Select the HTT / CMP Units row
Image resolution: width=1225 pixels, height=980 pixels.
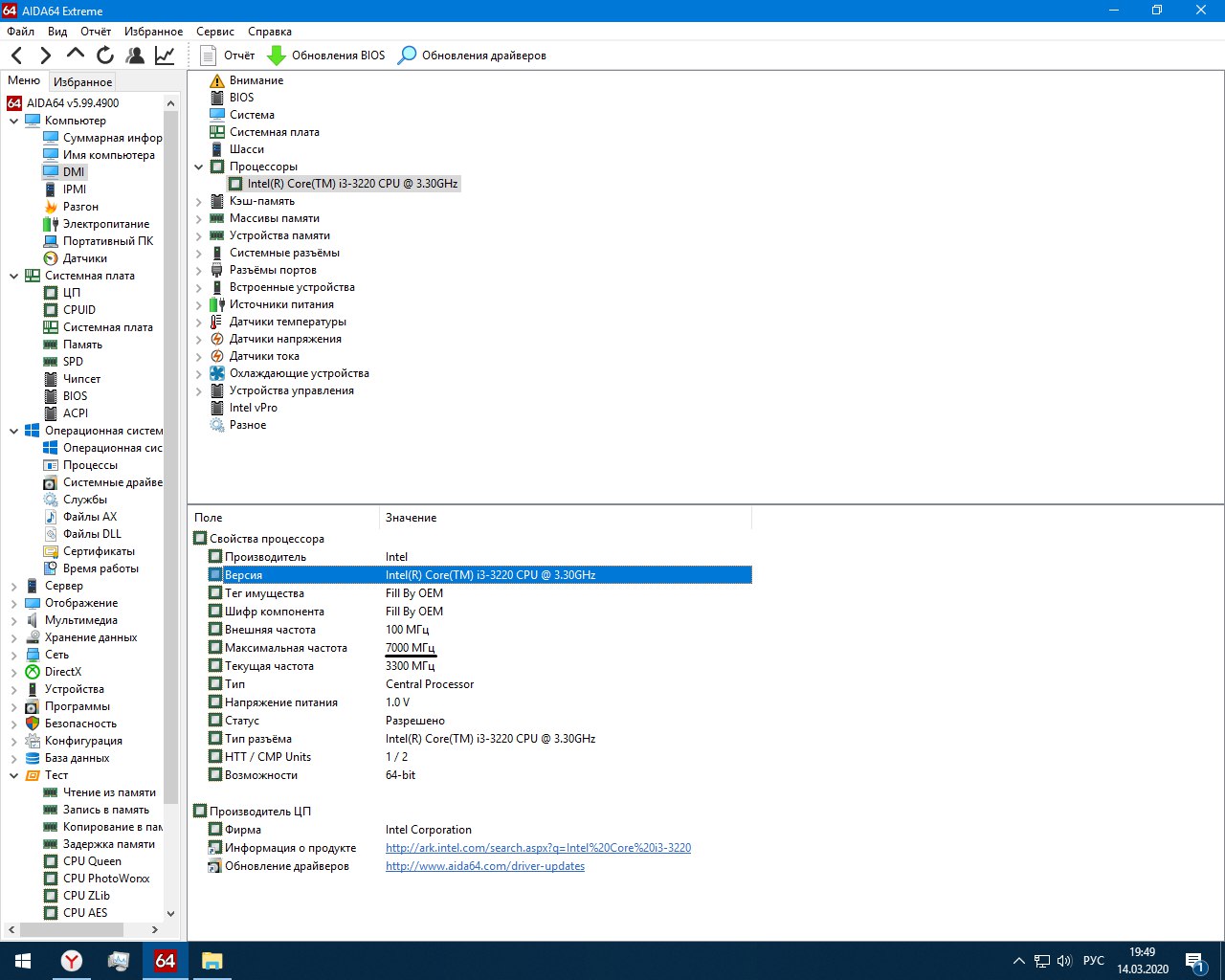(473, 757)
